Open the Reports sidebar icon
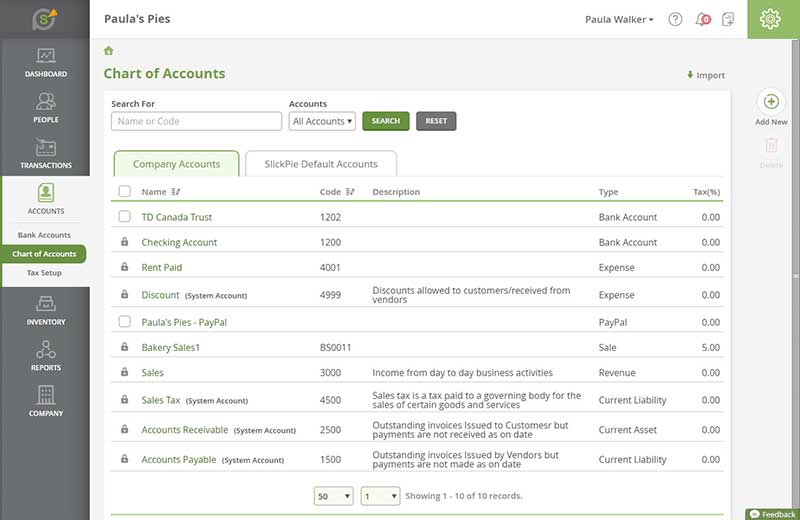This screenshot has height=520, width=800. coord(45,352)
